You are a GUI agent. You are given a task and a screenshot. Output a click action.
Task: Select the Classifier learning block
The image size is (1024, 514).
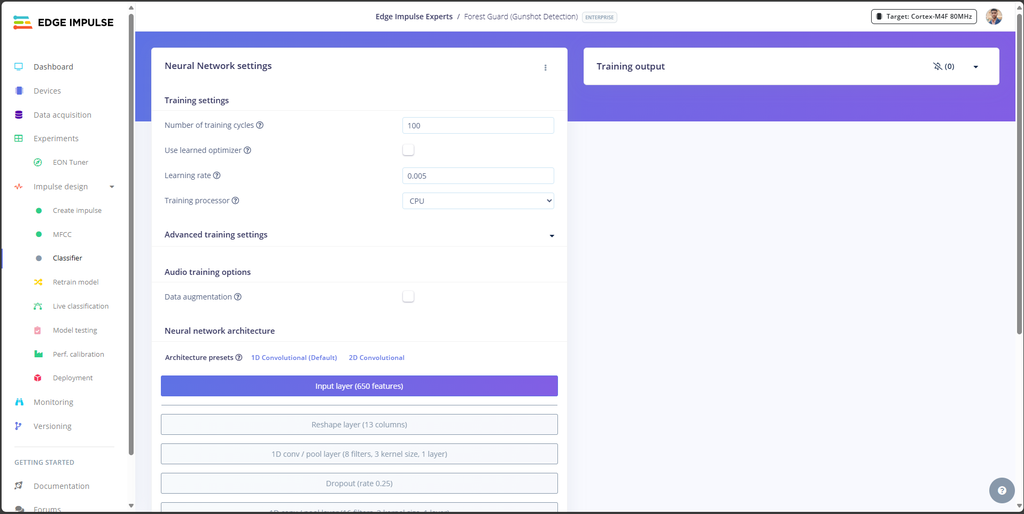tap(67, 258)
